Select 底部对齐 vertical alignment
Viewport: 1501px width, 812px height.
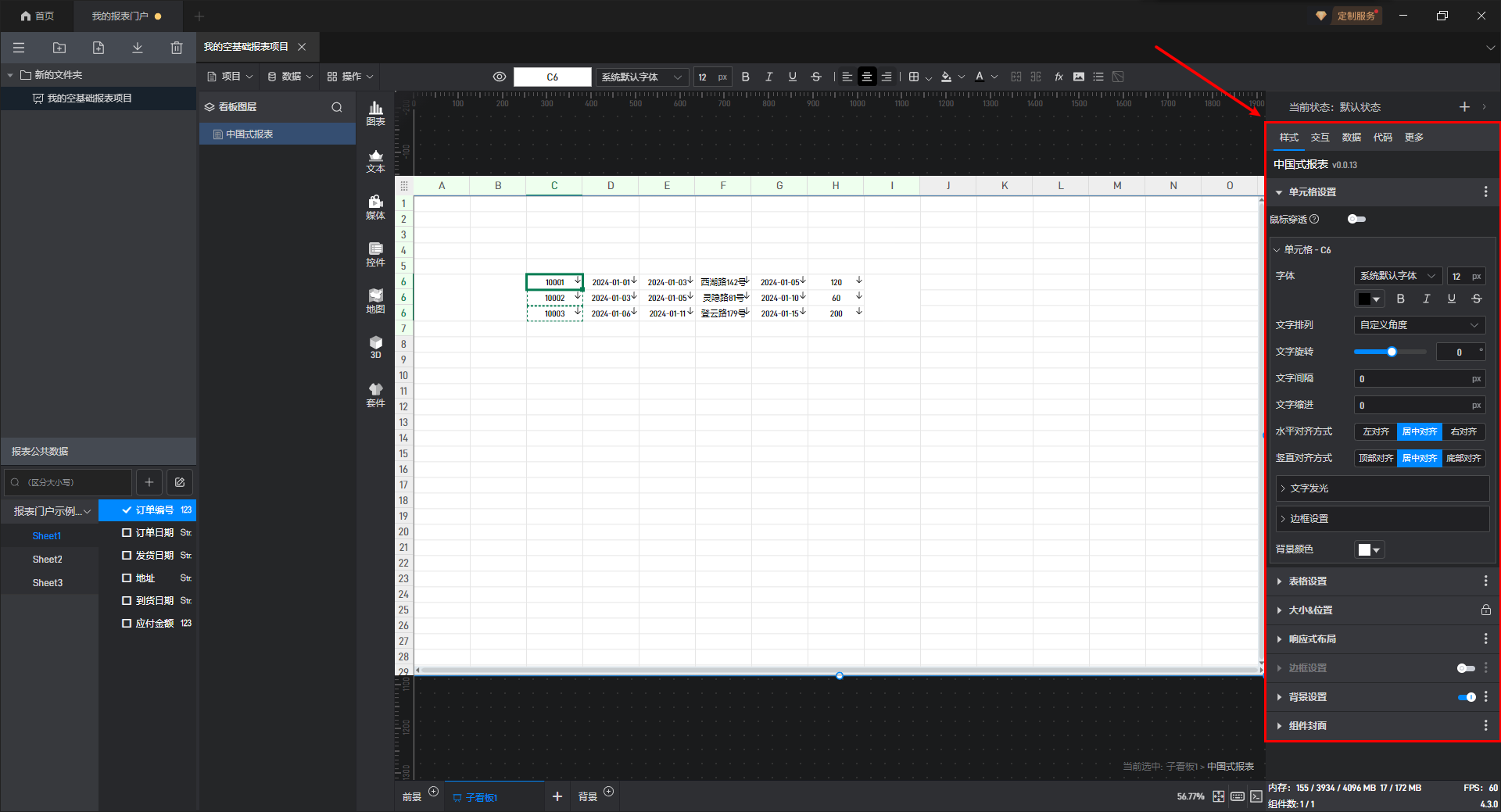(1463, 458)
